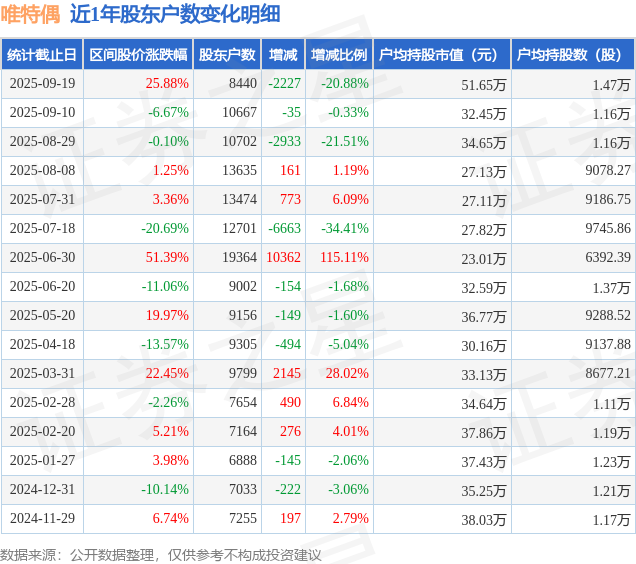The height and width of the screenshot is (564, 636).
Task: Click price change 25.88%
Action: (167, 83)
